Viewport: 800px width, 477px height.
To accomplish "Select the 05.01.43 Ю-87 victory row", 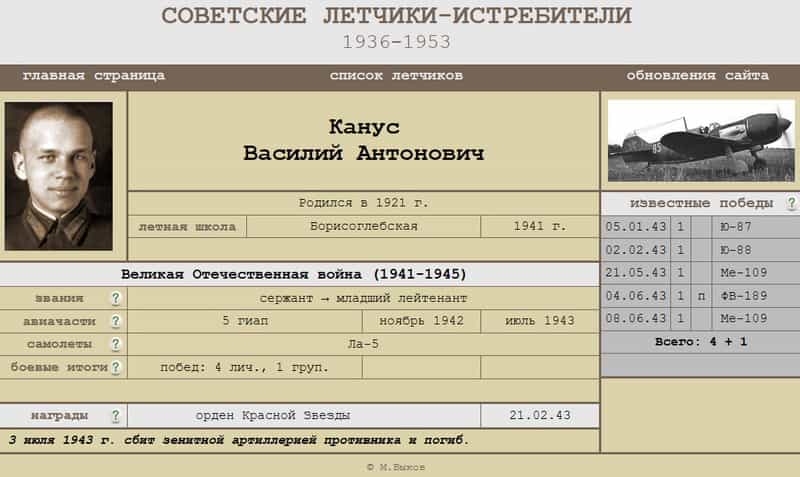I will point(699,227).
